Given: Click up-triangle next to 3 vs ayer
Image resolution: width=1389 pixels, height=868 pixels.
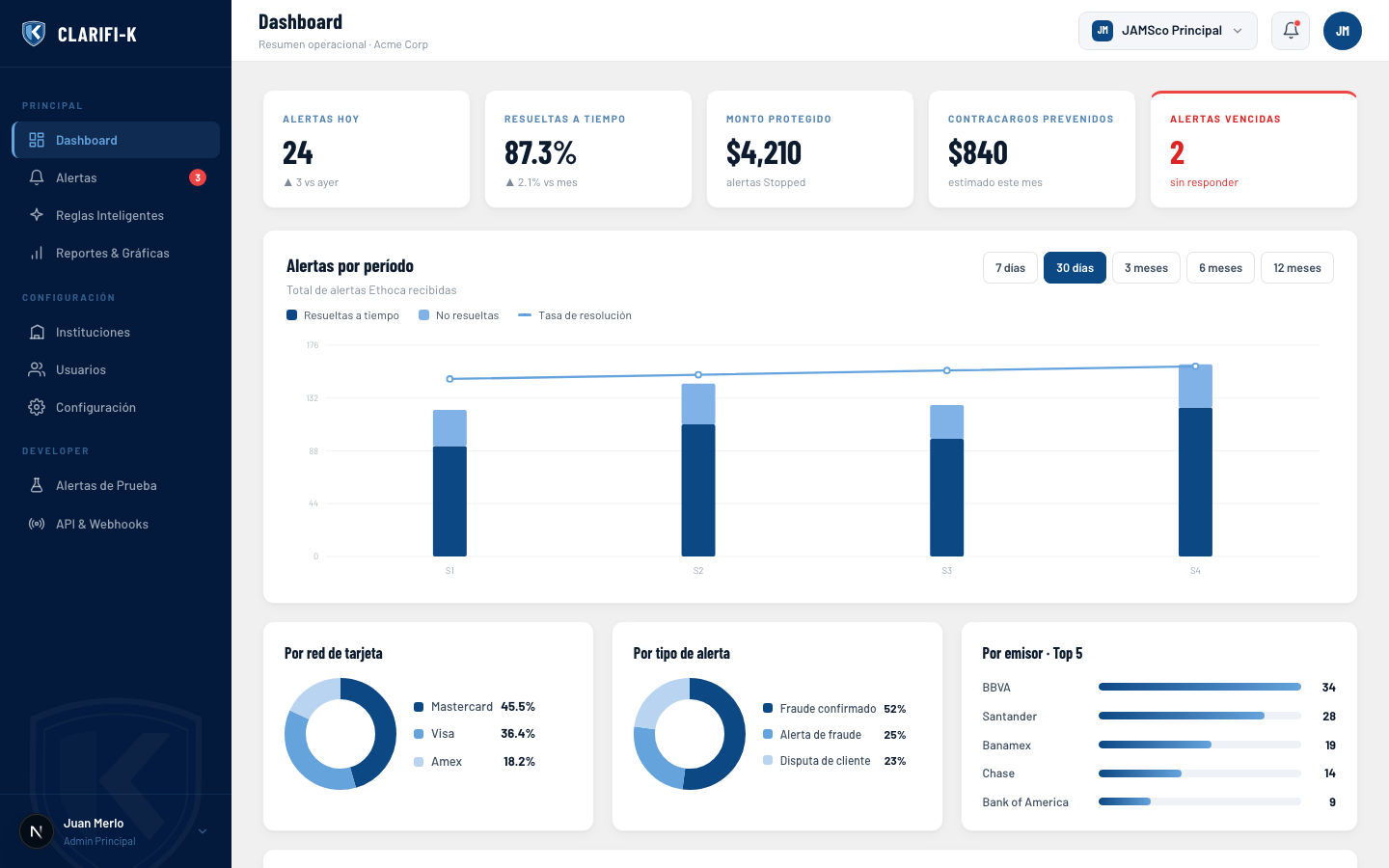Looking at the screenshot, I should pos(287,182).
